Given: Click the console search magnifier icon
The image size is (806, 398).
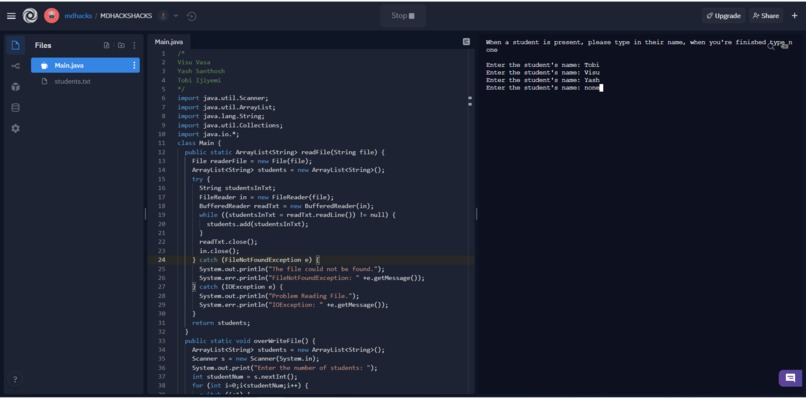Looking at the screenshot, I should click(x=771, y=47).
